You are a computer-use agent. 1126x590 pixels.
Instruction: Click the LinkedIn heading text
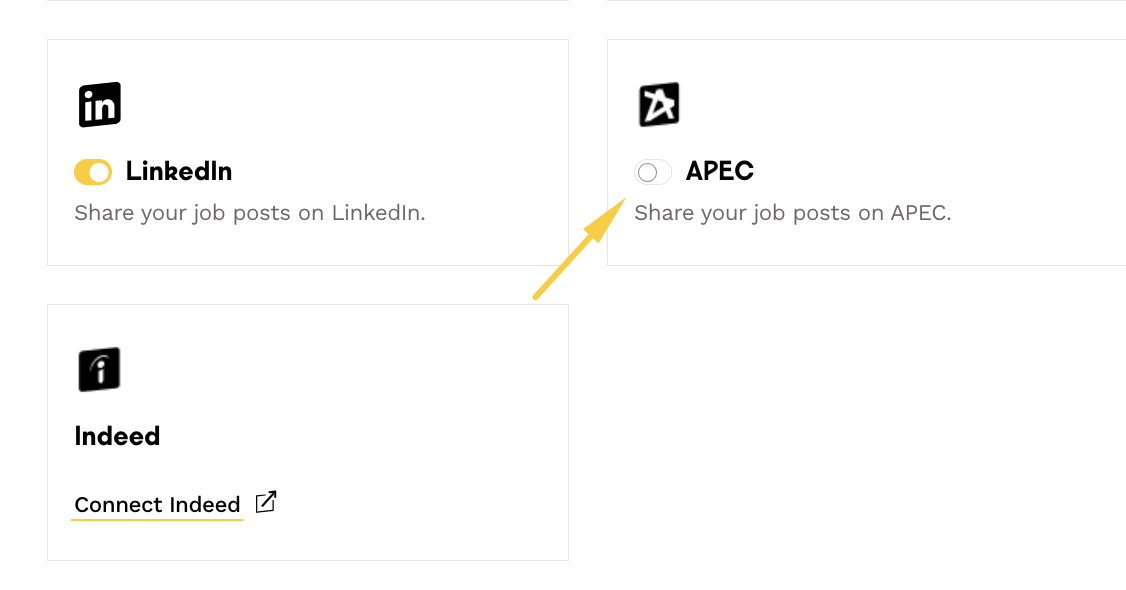[179, 172]
